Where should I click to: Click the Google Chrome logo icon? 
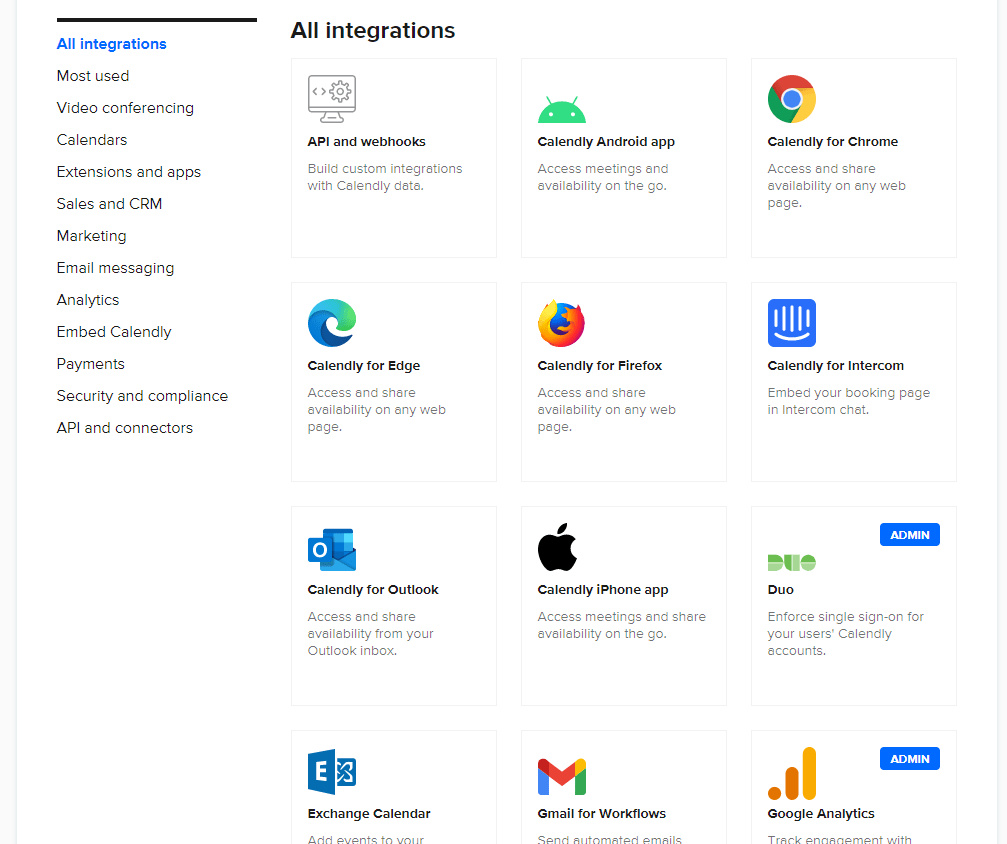pyautogui.click(x=791, y=99)
